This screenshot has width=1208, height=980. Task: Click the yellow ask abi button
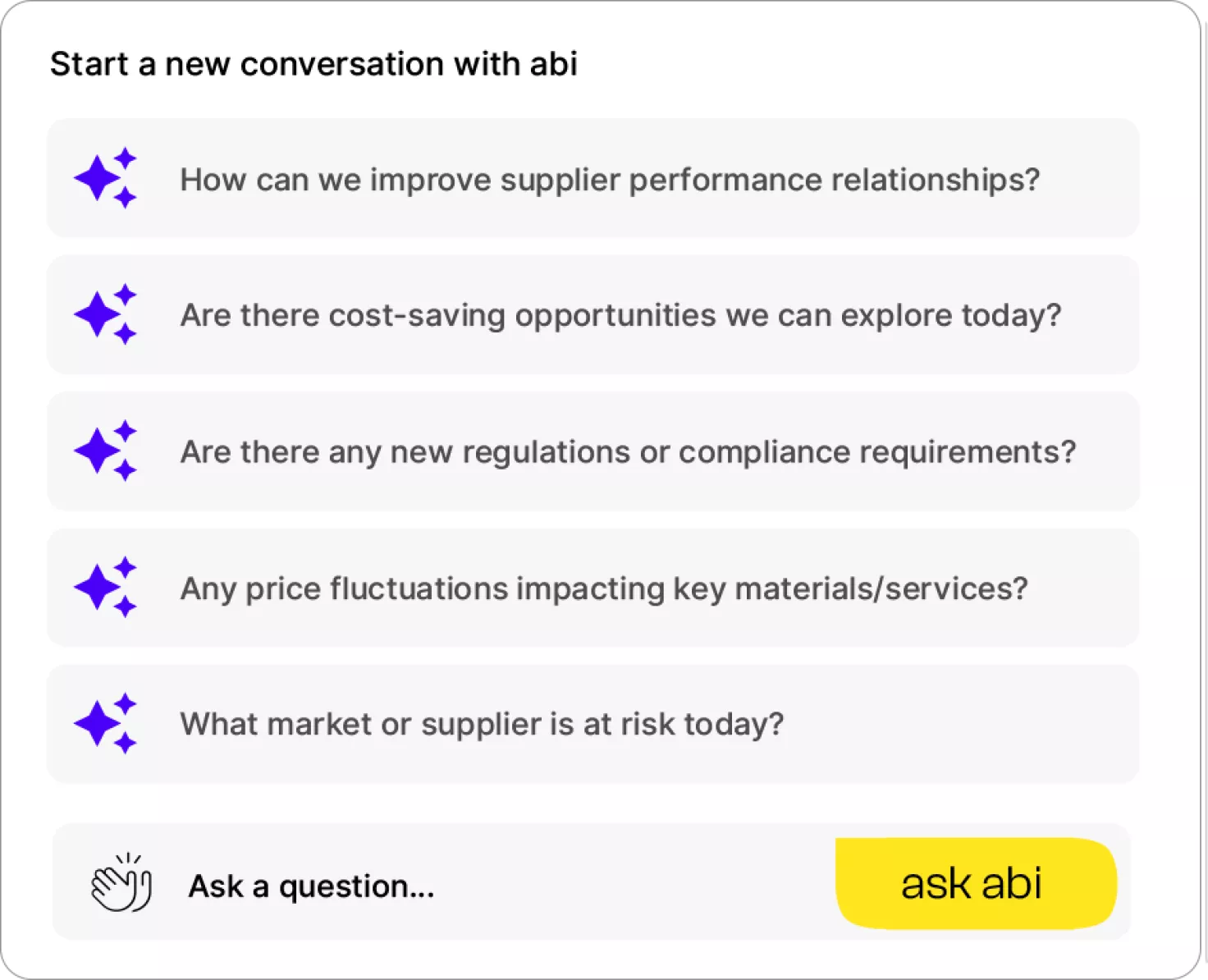pyautogui.click(x=973, y=882)
